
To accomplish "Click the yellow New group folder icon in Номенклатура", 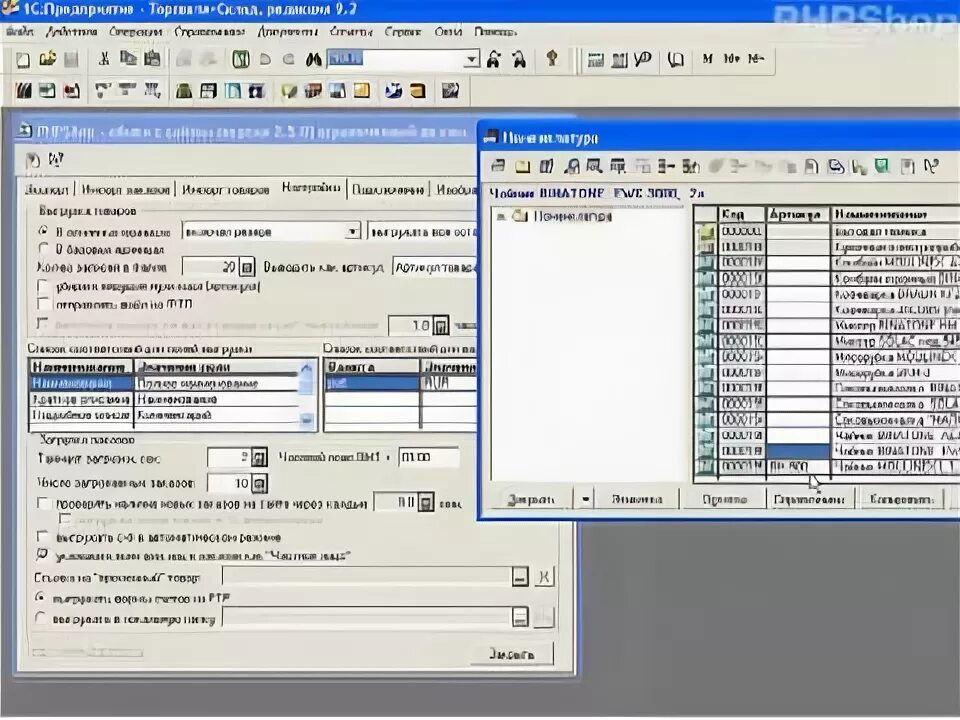I will tap(522, 166).
